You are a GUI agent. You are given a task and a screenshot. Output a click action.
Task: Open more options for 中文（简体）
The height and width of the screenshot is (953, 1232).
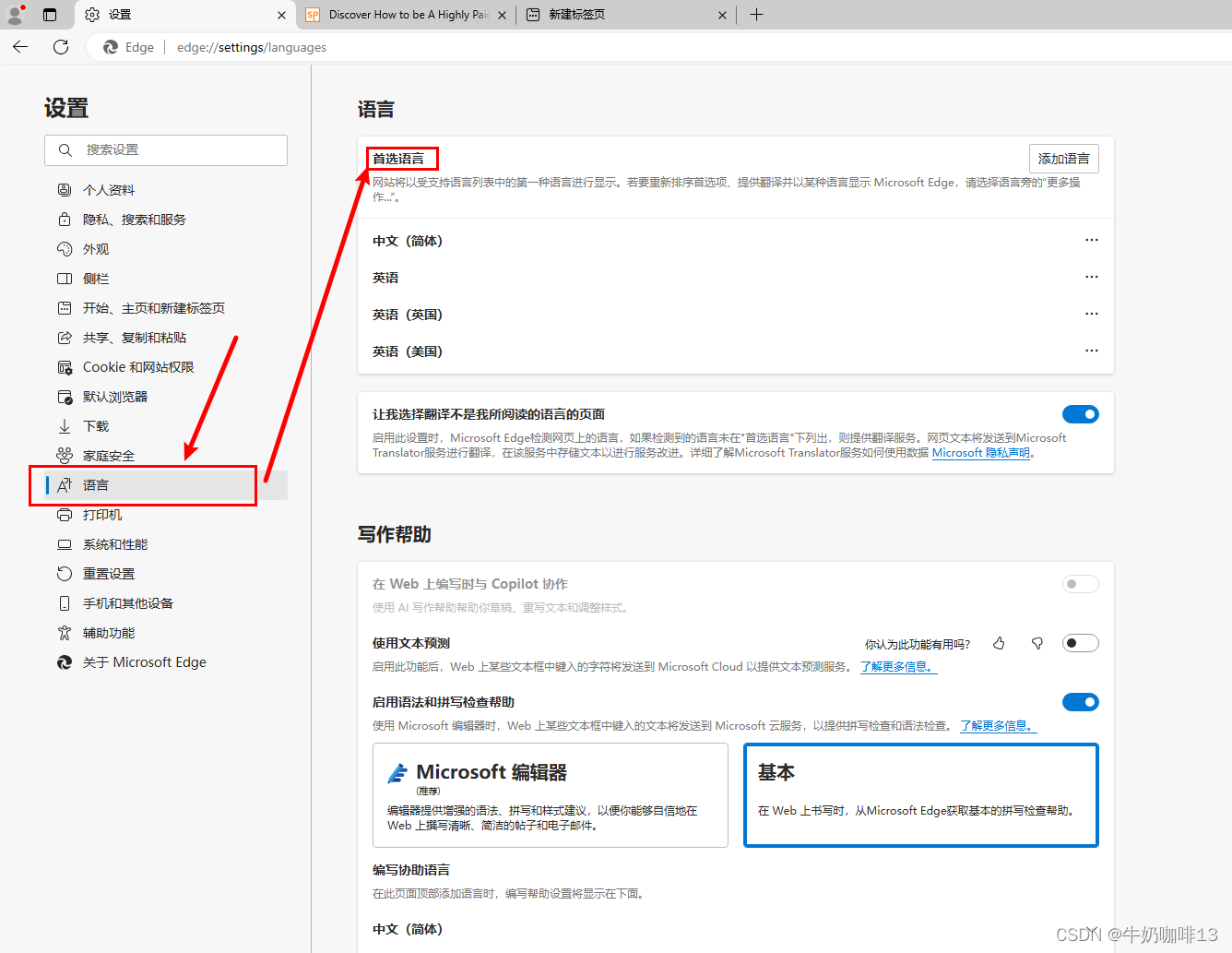[1092, 240]
